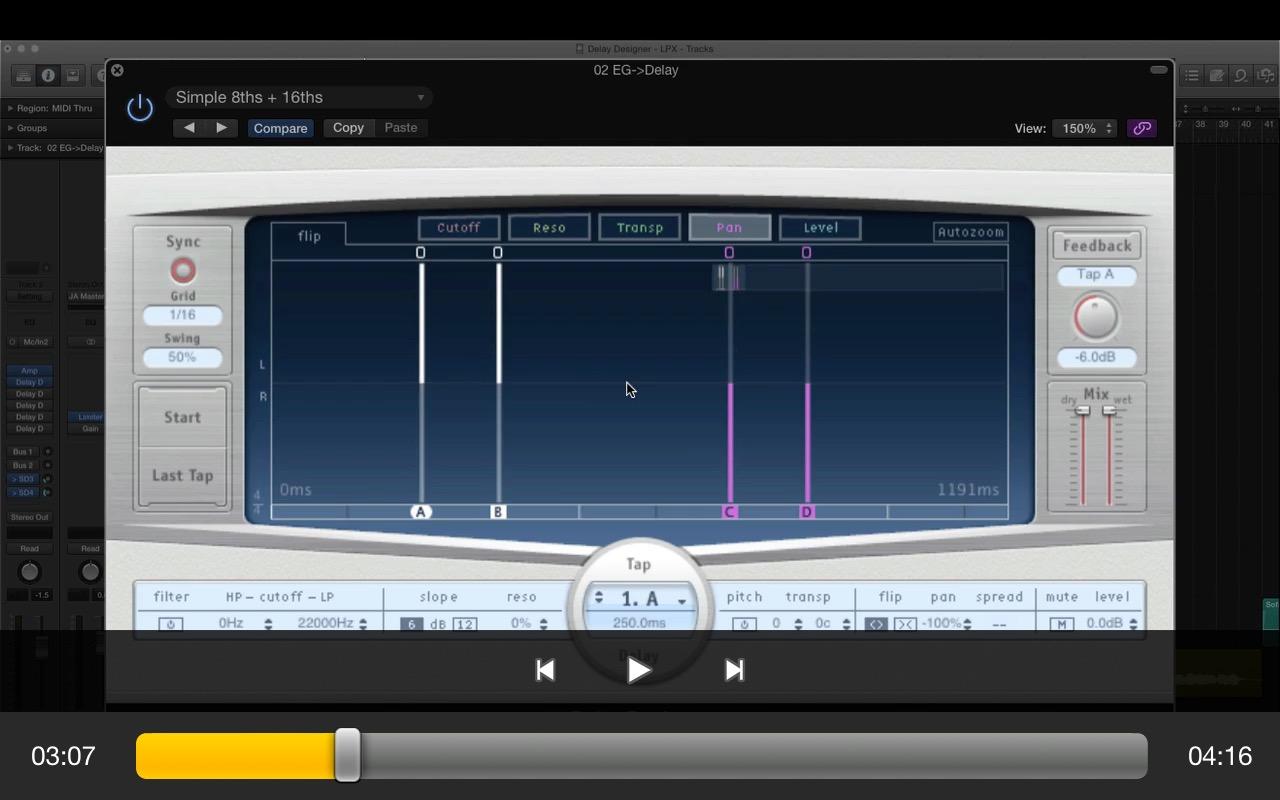Screen dimensions: 1280x800
Task: Switch to the Pan view tab
Action: 730,227
